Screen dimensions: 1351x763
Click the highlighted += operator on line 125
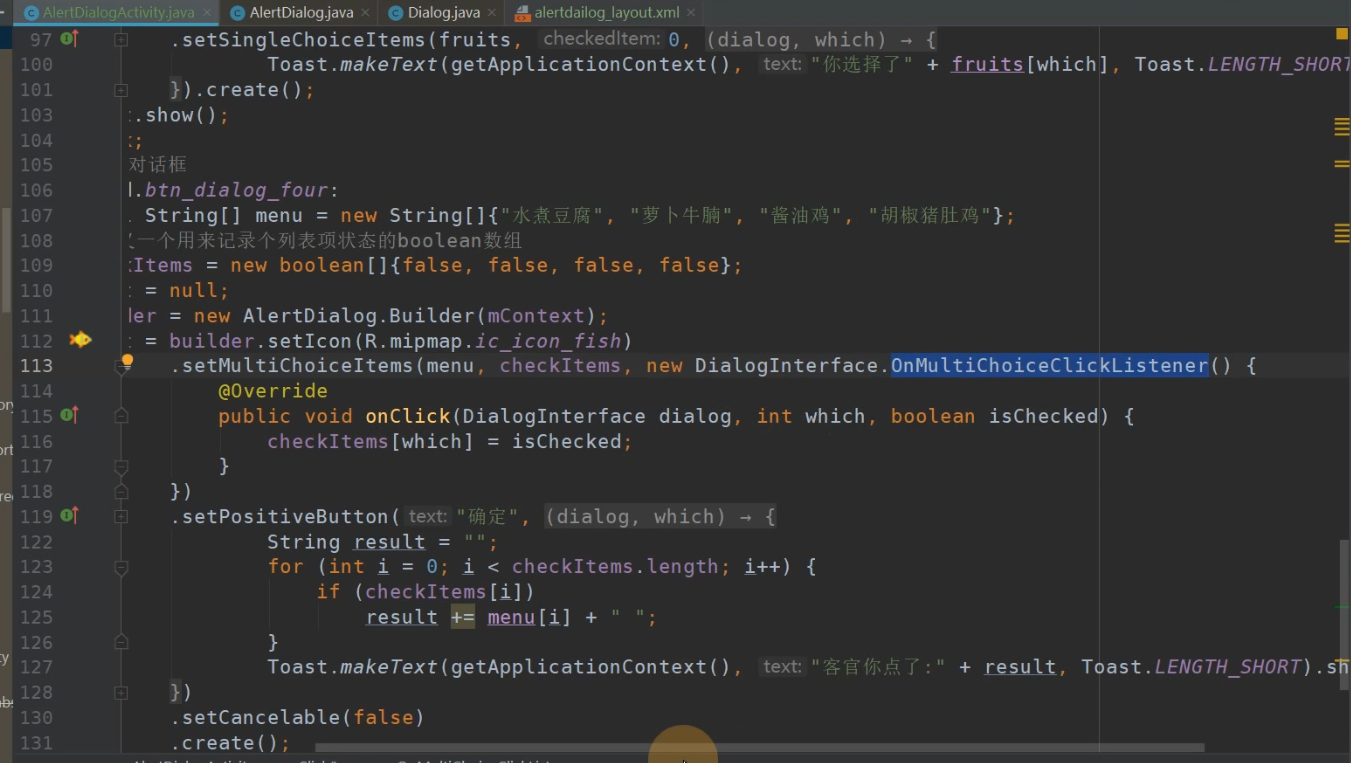pos(463,618)
